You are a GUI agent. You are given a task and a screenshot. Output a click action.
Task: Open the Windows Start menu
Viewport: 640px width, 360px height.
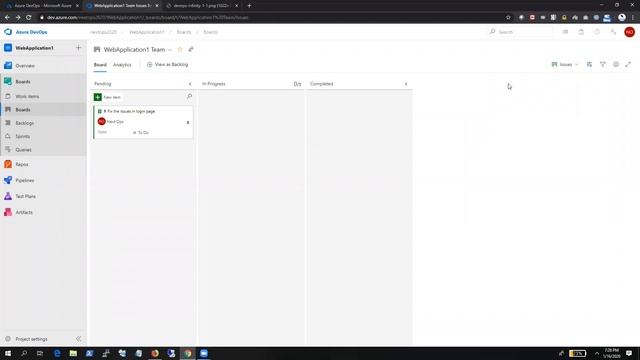pos(8,353)
